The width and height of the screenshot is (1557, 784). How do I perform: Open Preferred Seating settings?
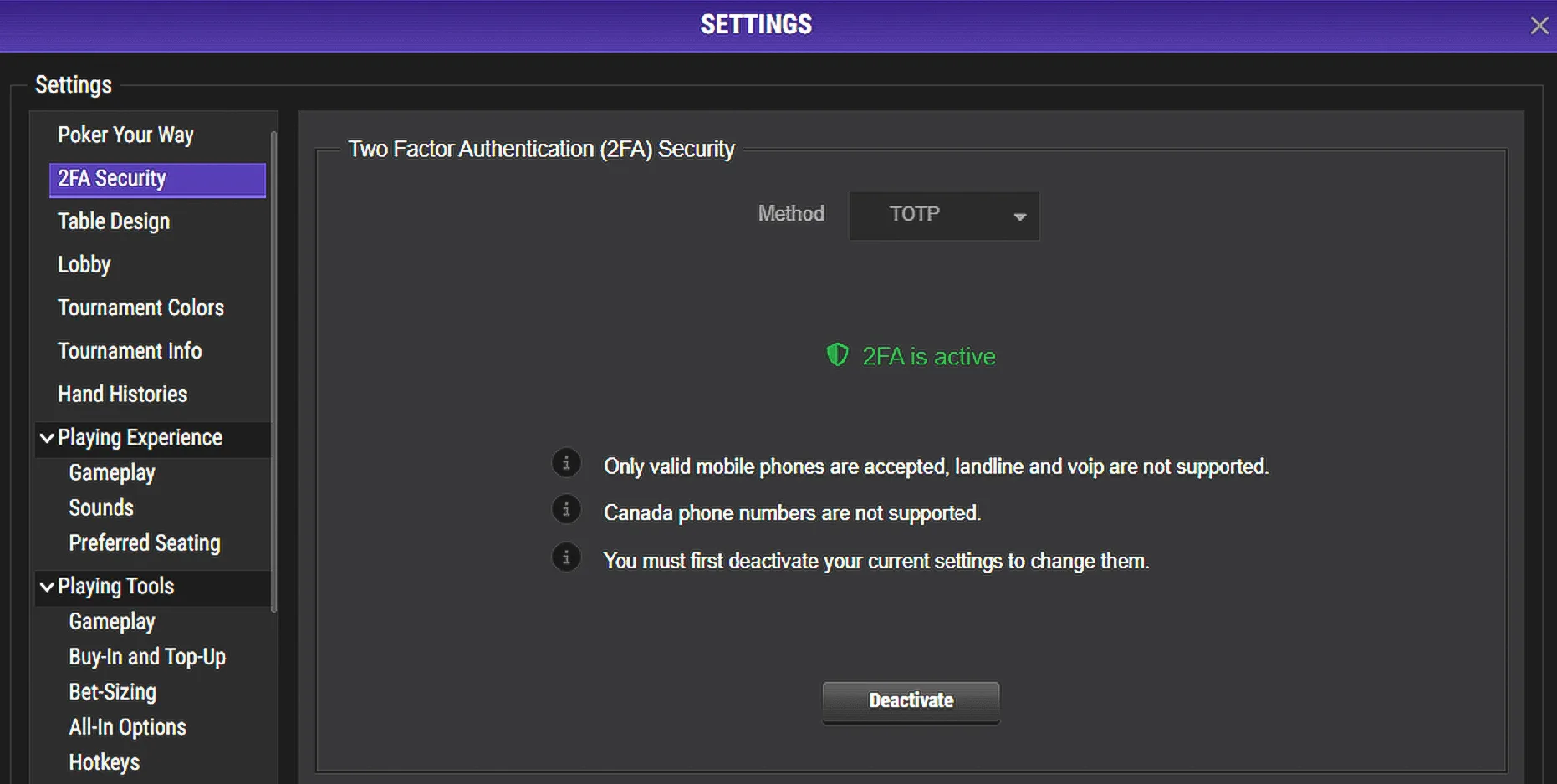coord(145,543)
